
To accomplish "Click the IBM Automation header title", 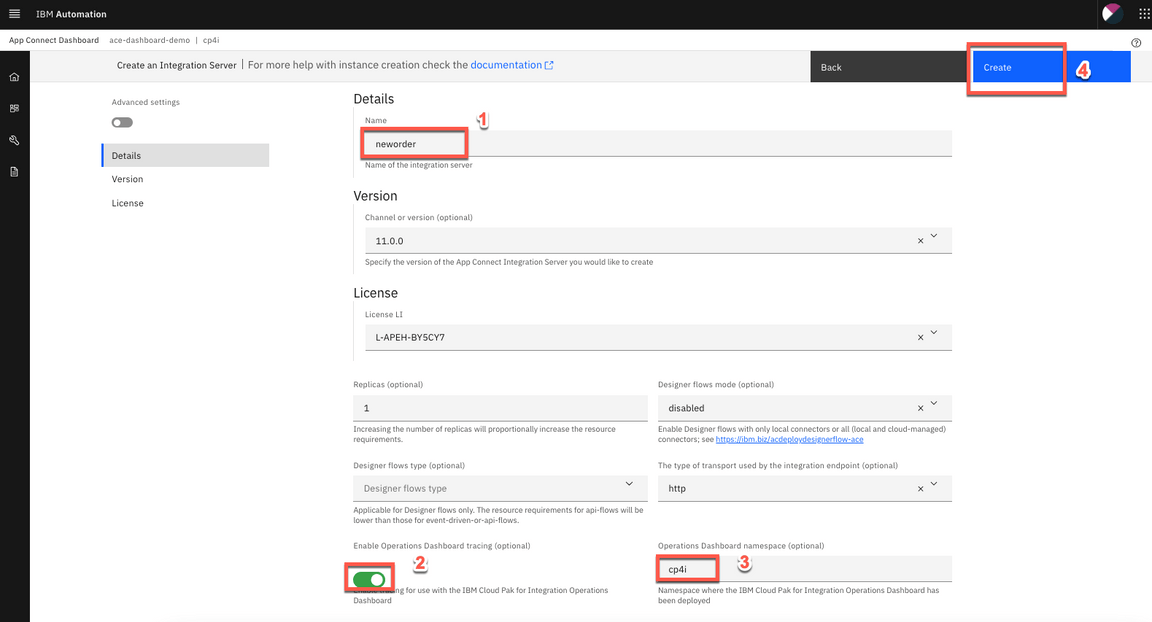I will click(x=71, y=14).
